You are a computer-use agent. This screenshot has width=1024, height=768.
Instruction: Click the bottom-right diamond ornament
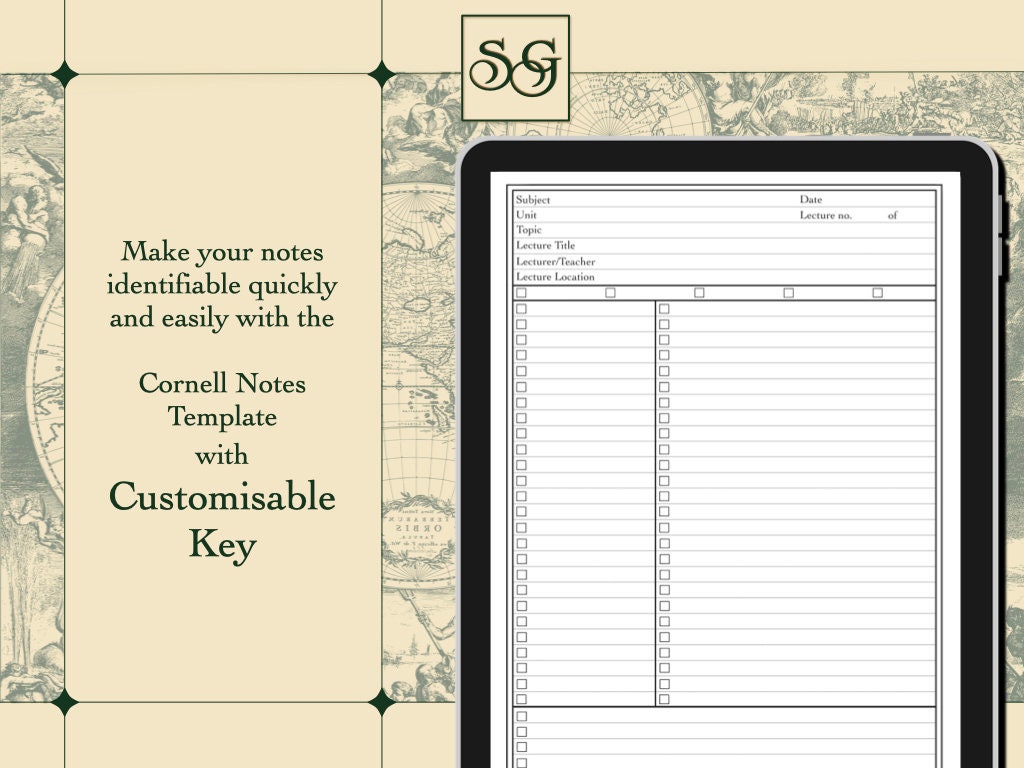(383, 699)
